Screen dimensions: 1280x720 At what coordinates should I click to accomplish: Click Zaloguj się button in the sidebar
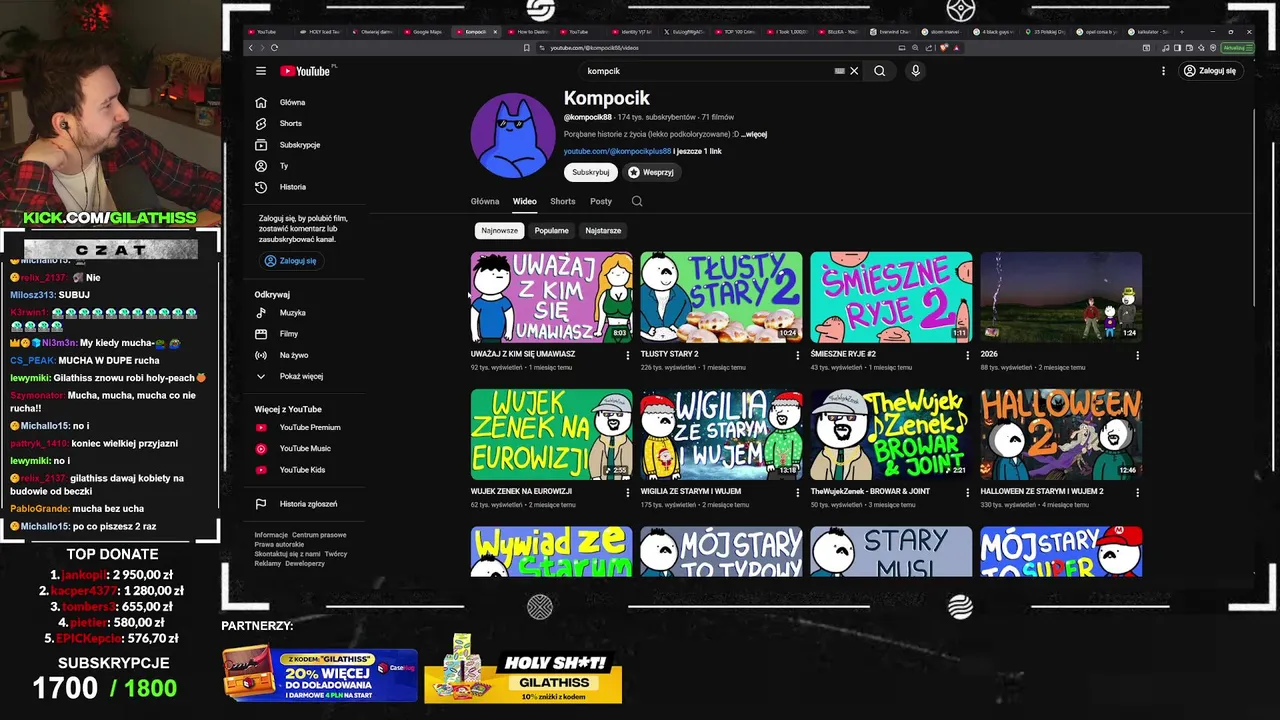click(291, 261)
